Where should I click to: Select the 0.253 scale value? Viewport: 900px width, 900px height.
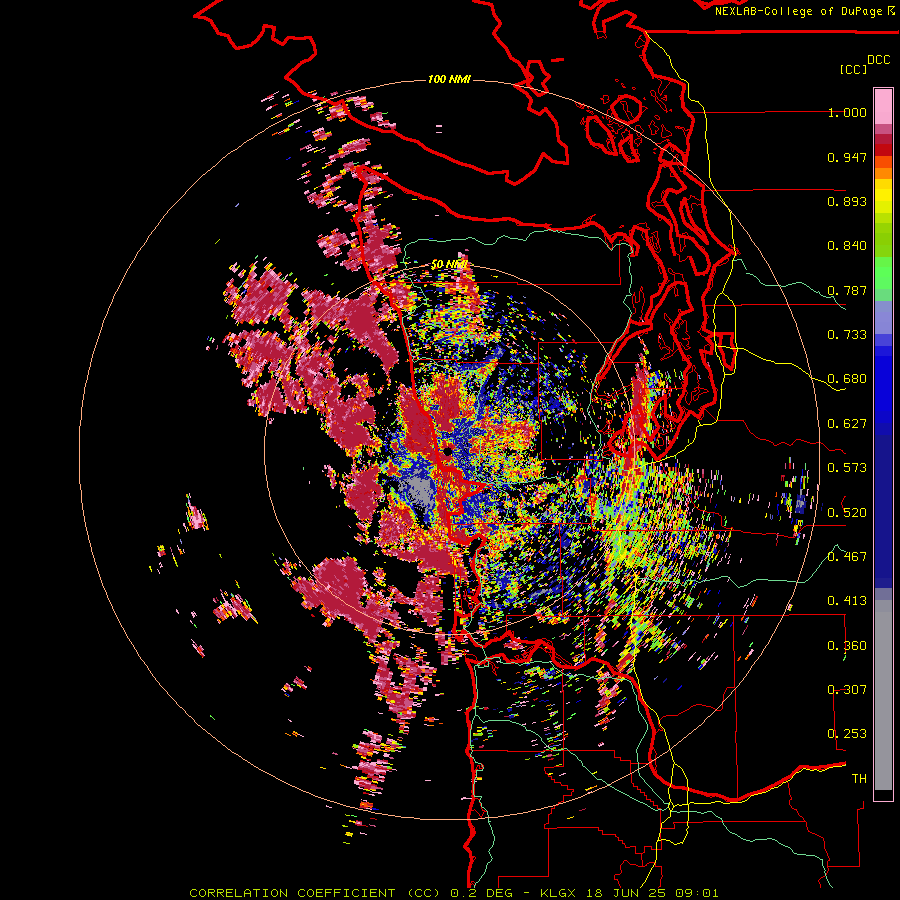pyautogui.click(x=847, y=734)
